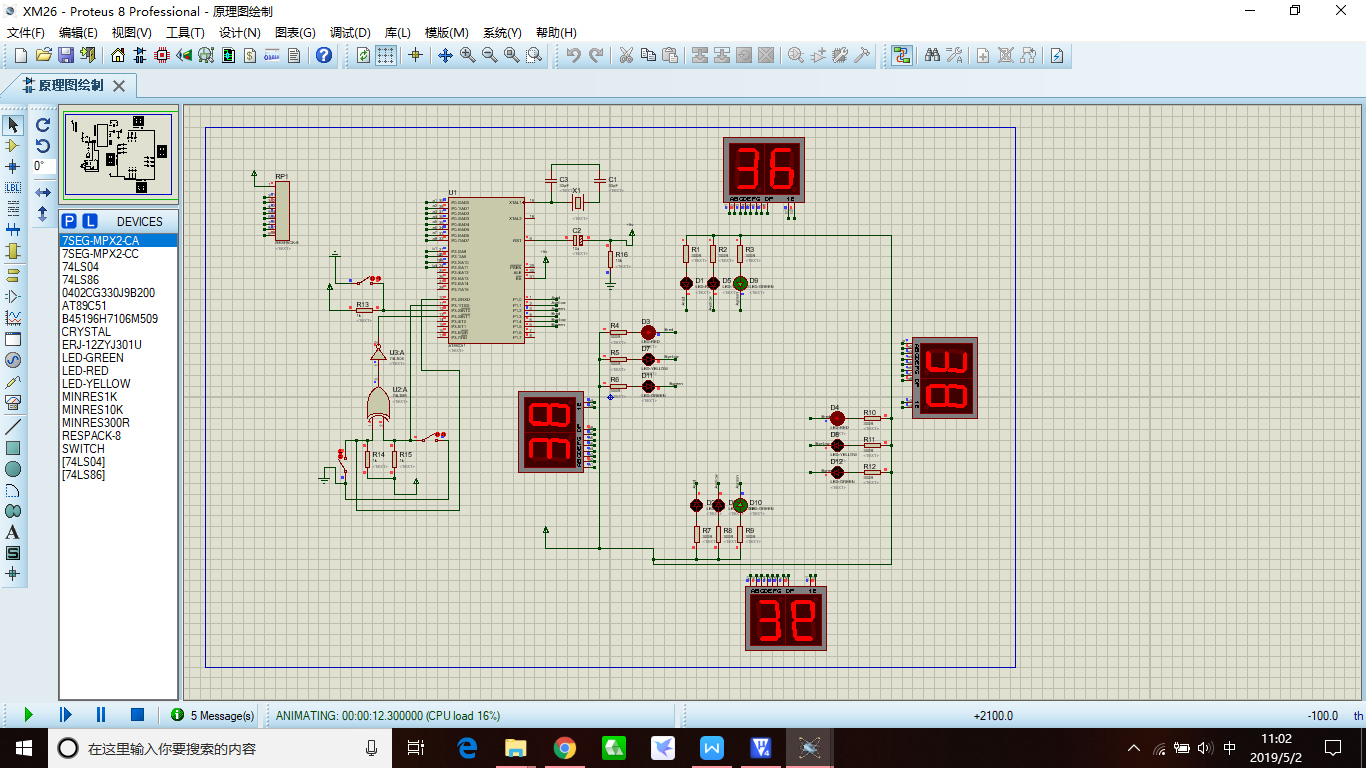Select 7SEG-MPX2-CC in device list
This screenshot has width=1366, height=768.
[x=118, y=254]
